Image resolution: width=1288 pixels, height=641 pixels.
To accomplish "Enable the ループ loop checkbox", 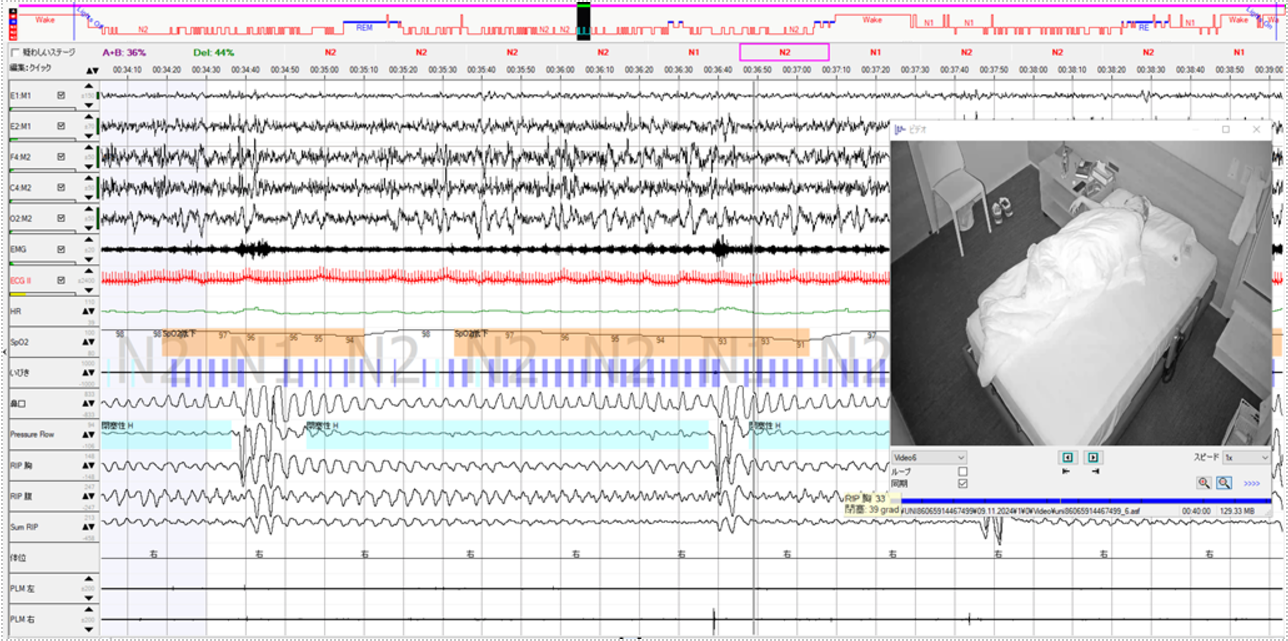I will click(963, 472).
